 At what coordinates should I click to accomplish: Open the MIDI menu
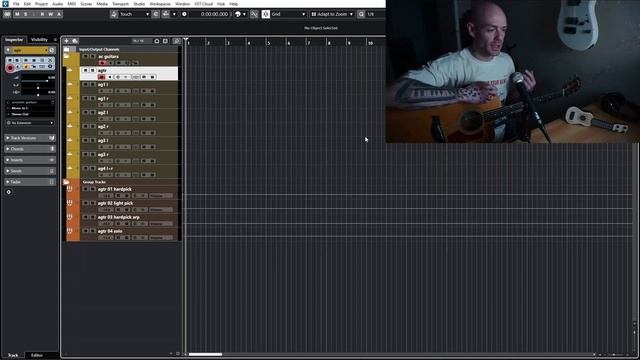(x=71, y=4)
